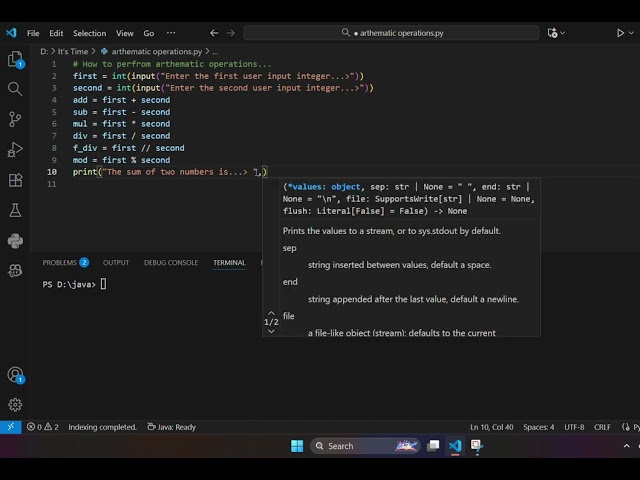
Task: Open the Windows Start menu
Action: [297, 446]
